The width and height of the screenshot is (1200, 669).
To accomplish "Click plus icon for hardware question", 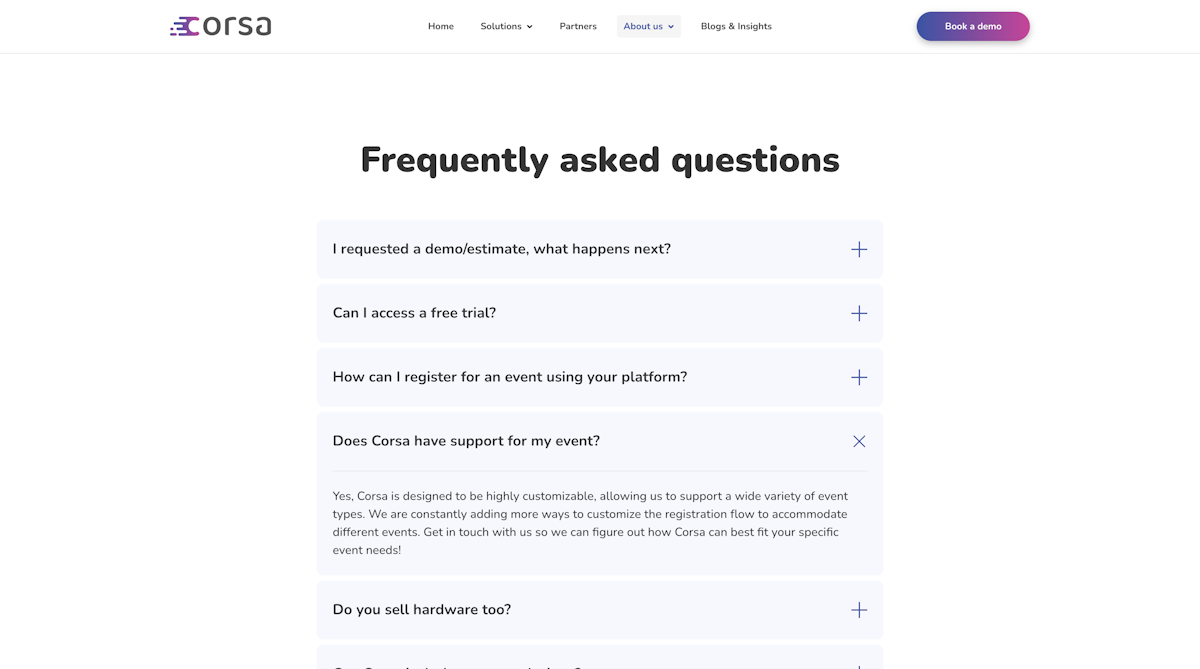I will (859, 610).
